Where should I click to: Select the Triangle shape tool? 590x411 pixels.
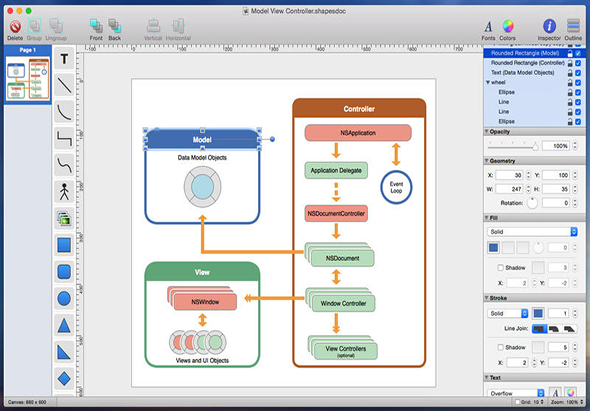[x=64, y=325]
